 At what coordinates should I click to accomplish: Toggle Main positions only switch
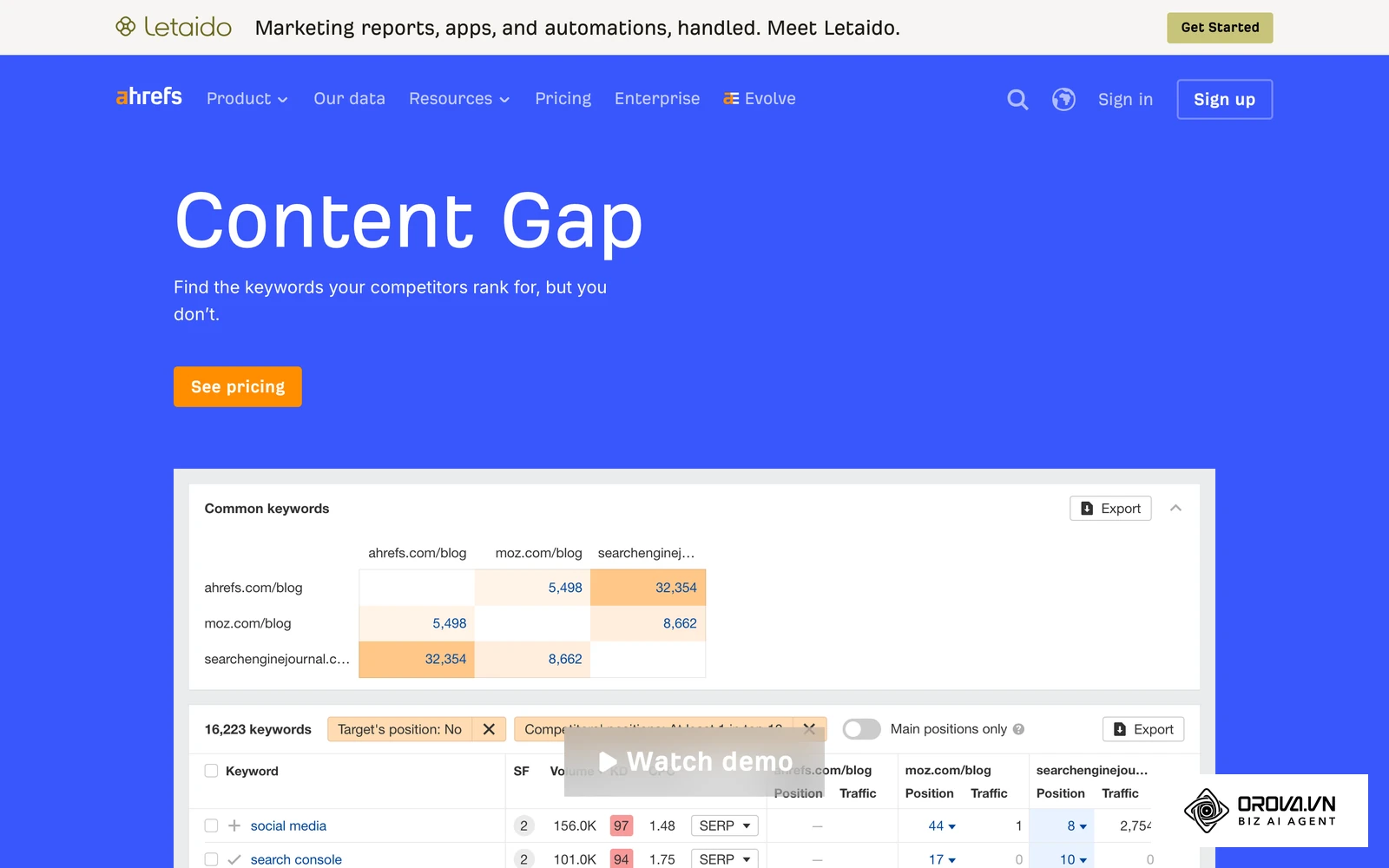pos(861,729)
